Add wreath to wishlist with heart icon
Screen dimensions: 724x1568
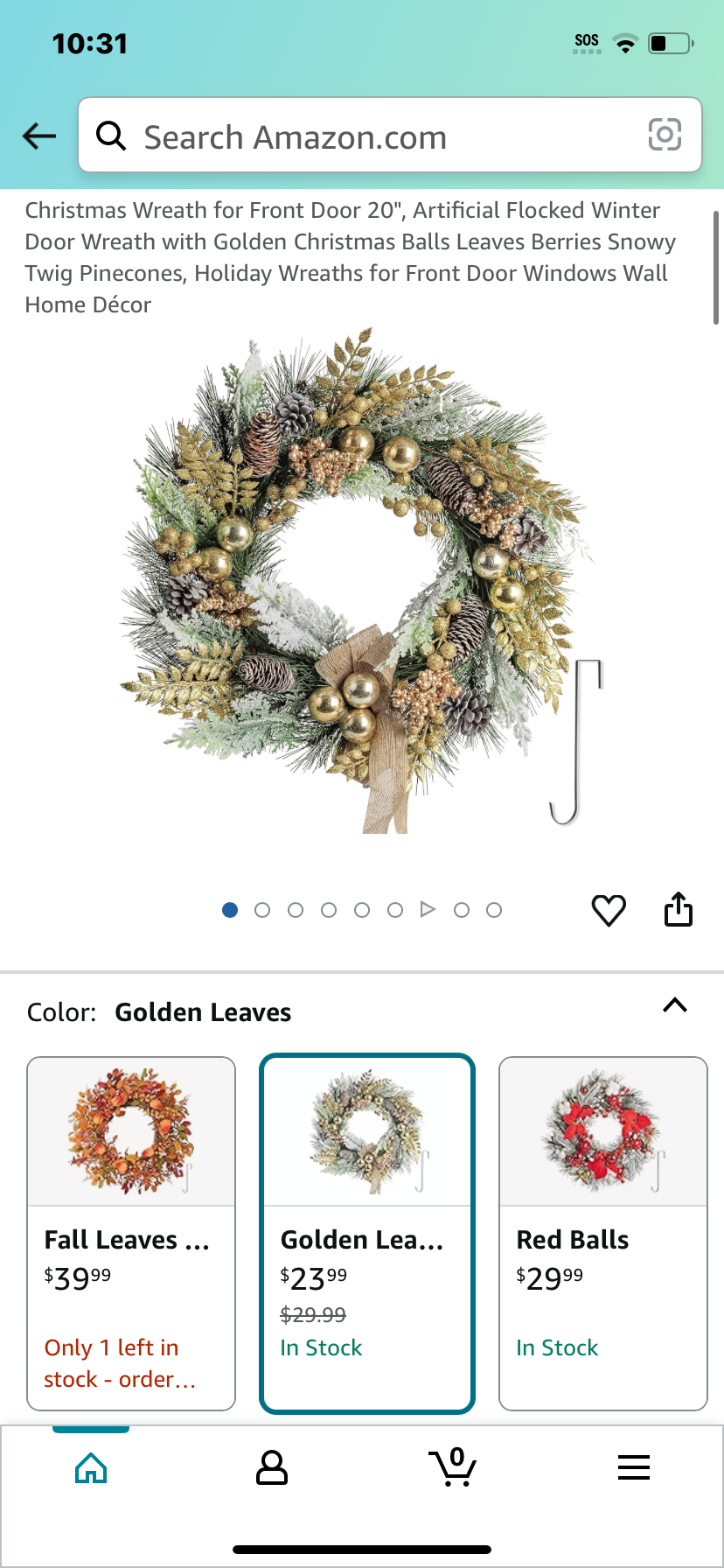609,910
